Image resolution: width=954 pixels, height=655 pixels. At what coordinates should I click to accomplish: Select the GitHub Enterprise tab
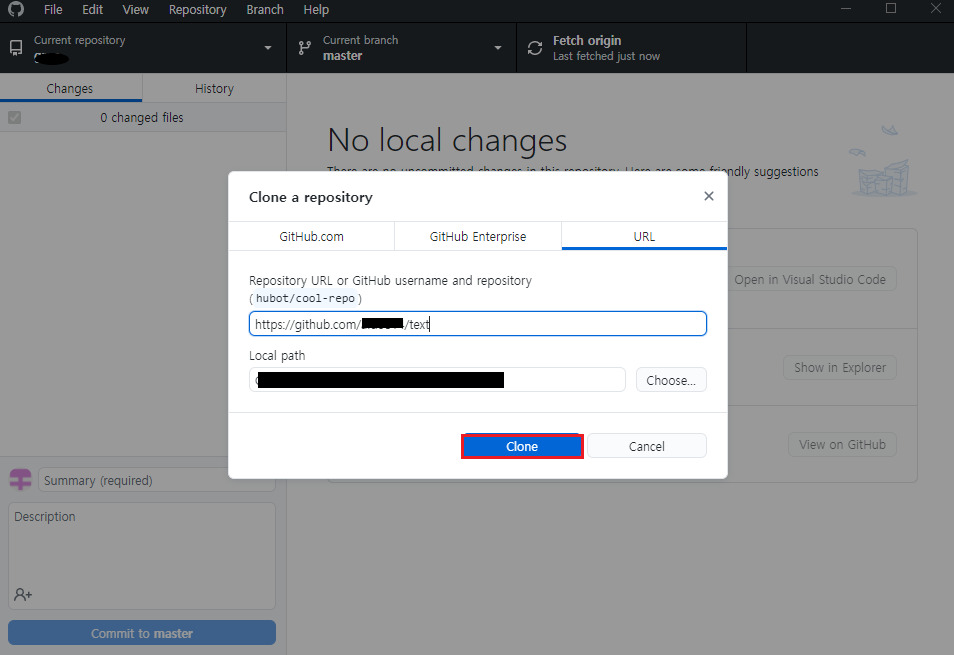click(478, 237)
